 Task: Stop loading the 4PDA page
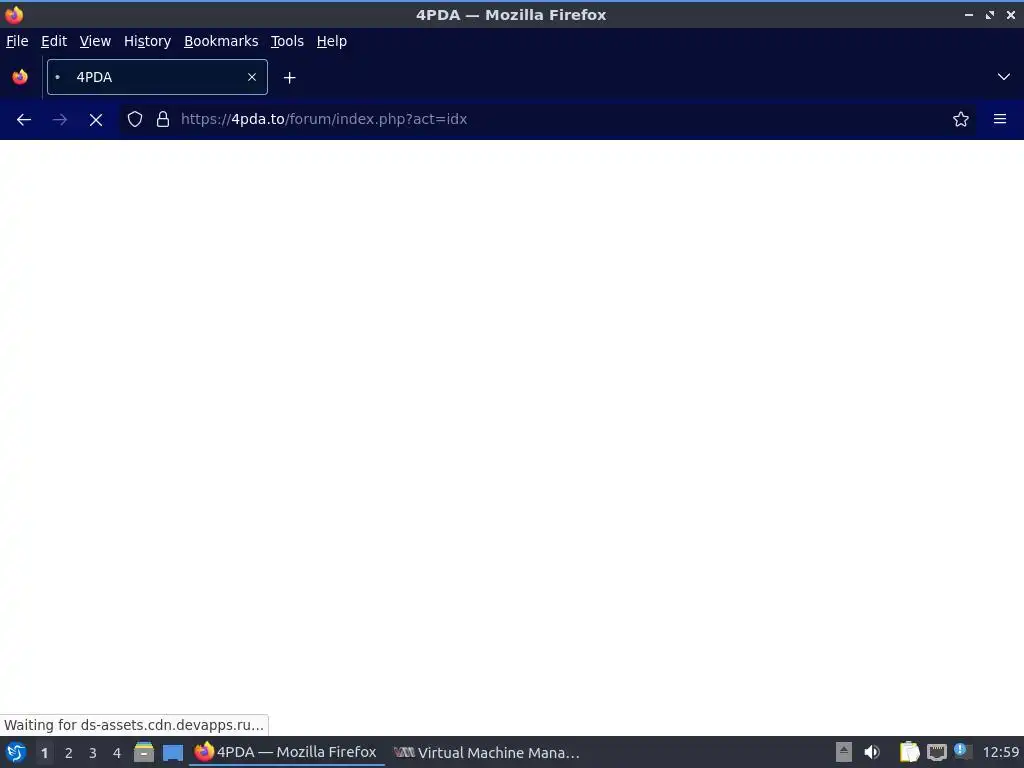point(96,120)
